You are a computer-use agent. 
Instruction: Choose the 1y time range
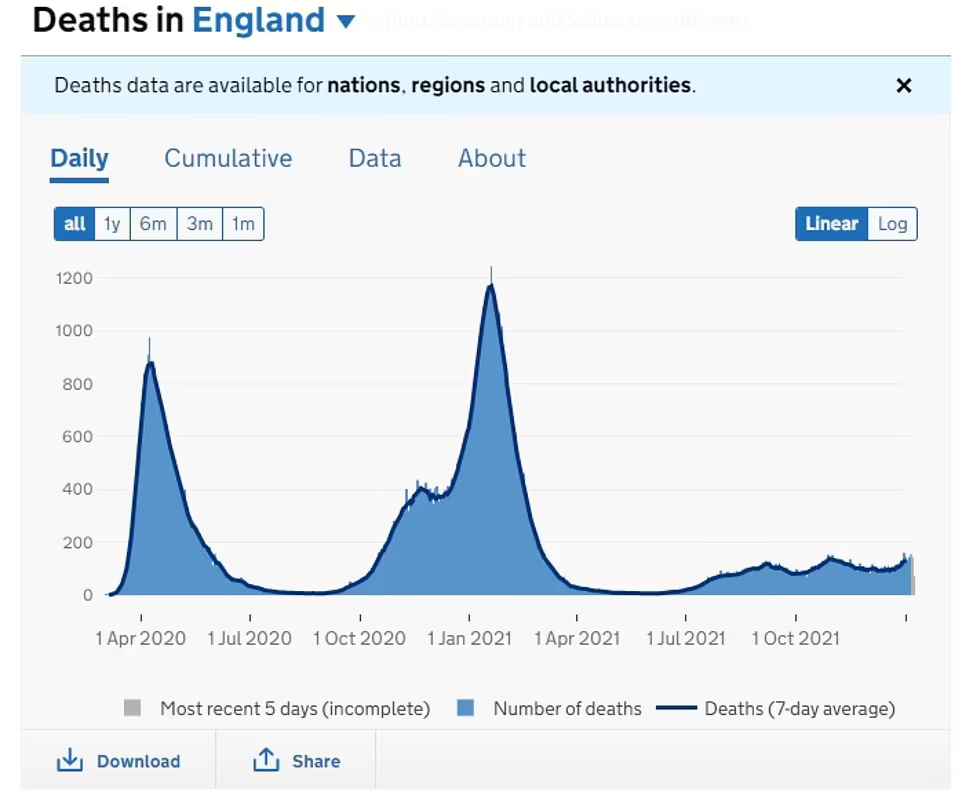(112, 224)
